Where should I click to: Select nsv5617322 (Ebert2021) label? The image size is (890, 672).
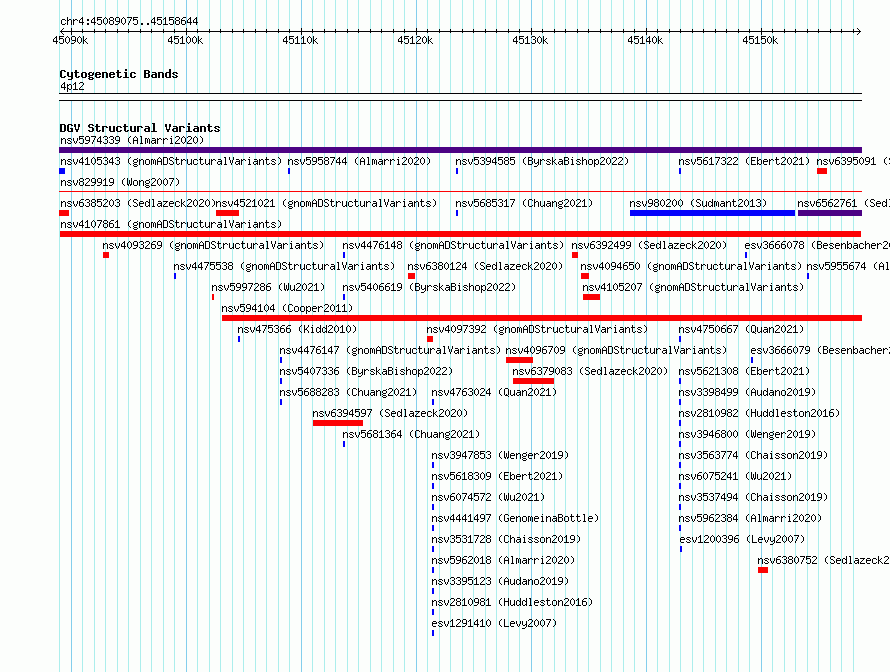pyautogui.click(x=744, y=161)
